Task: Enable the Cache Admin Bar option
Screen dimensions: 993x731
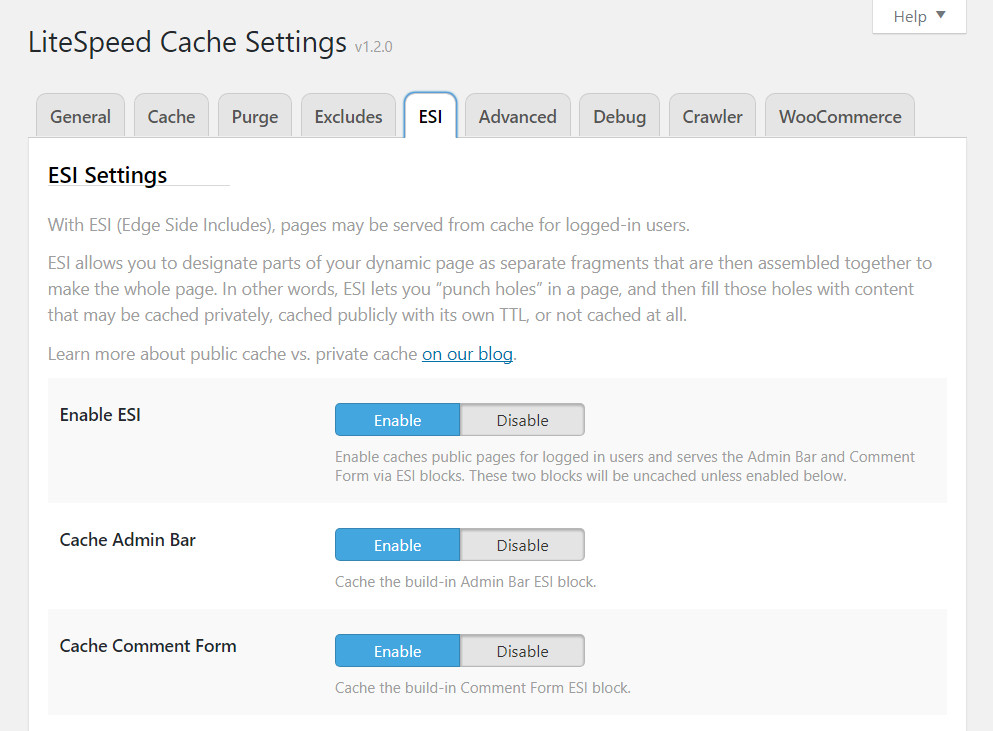Action: tap(397, 544)
